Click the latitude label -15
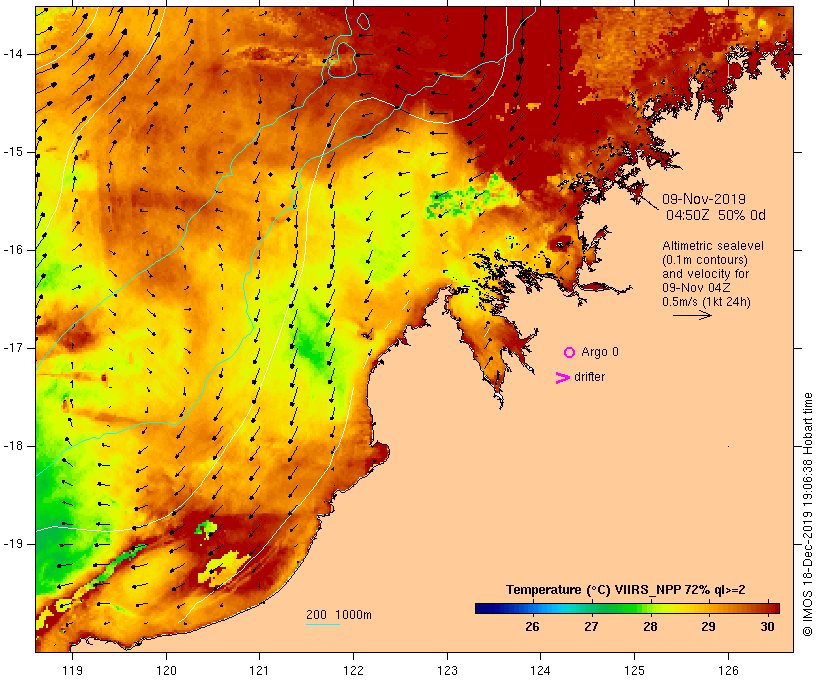Image resolution: width=820 pixels, height=680 pixels. point(13,152)
